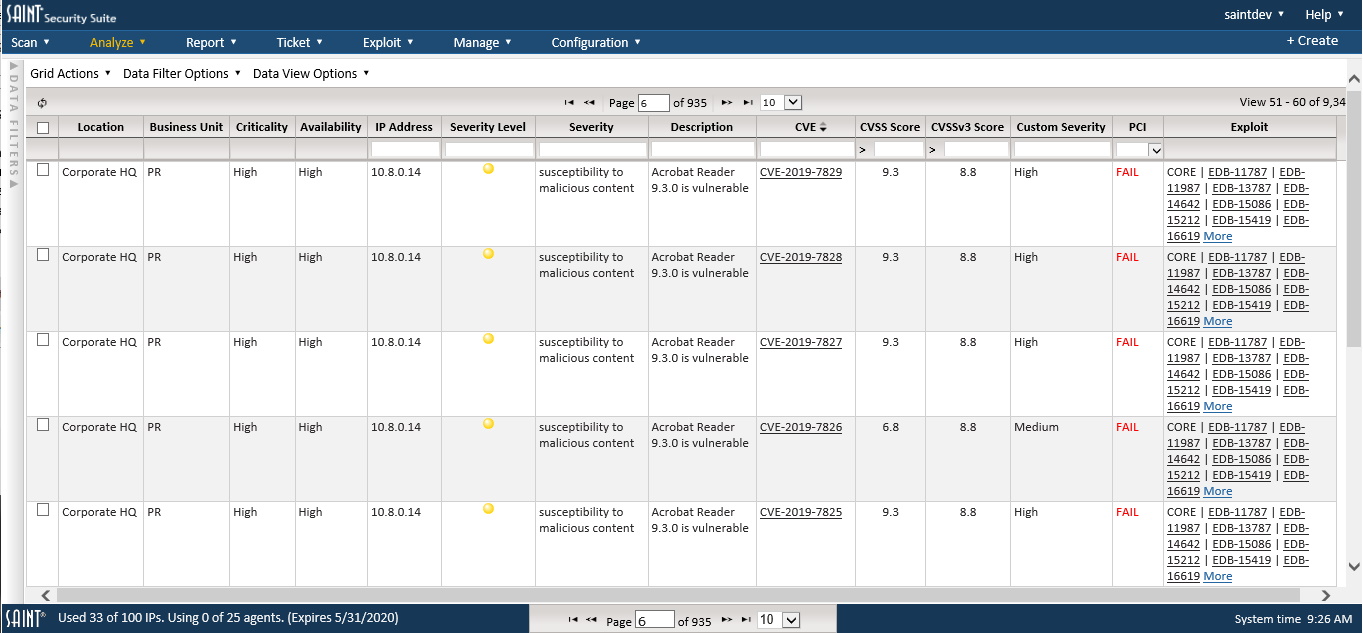Click severity level dot for CVE-2019-7829
Screen dimensions: 1363x633
point(488,169)
